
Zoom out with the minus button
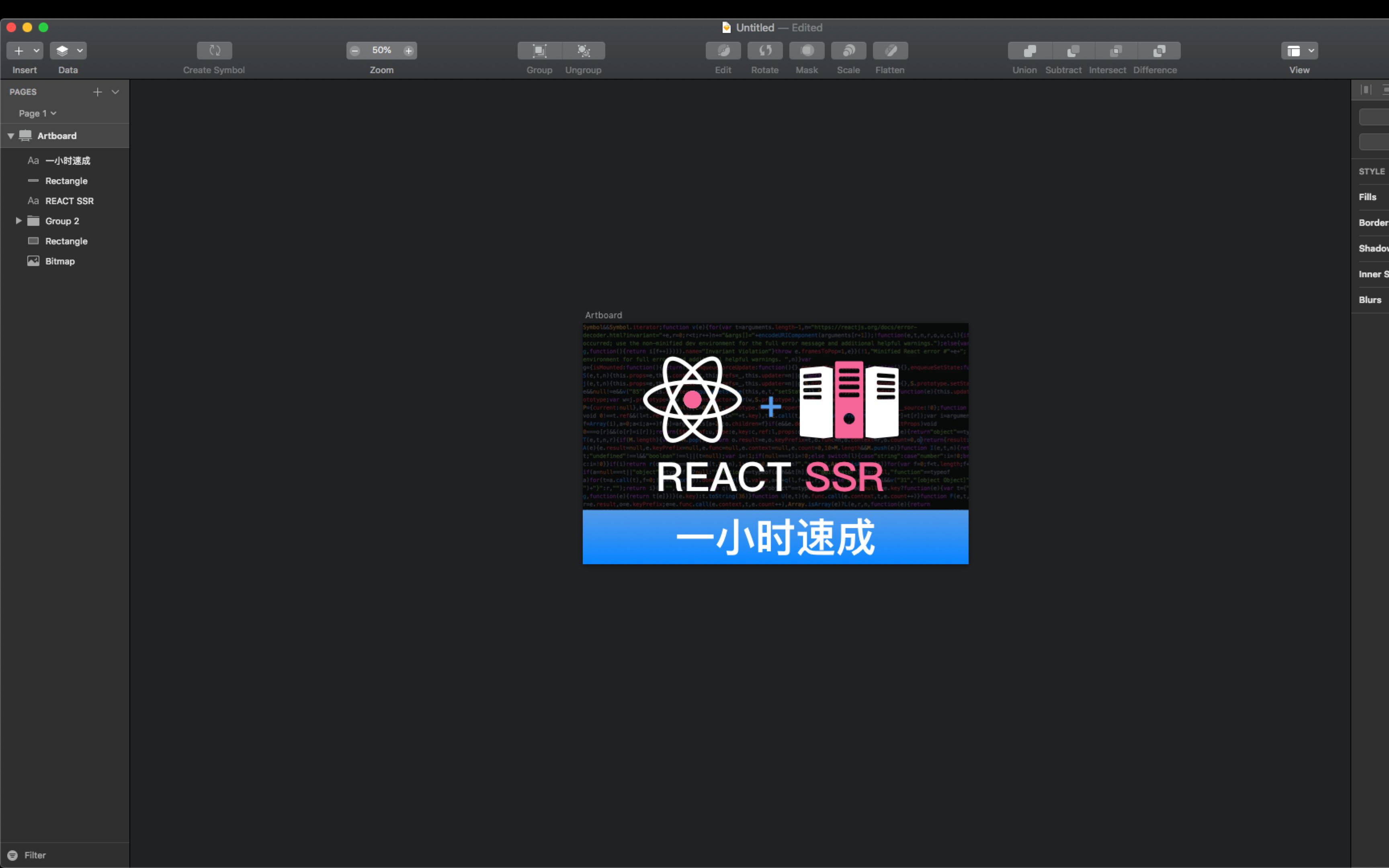pyautogui.click(x=355, y=51)
